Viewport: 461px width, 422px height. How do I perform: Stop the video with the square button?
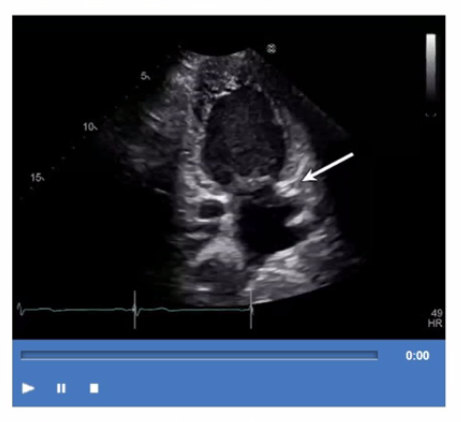click(94, 388)
